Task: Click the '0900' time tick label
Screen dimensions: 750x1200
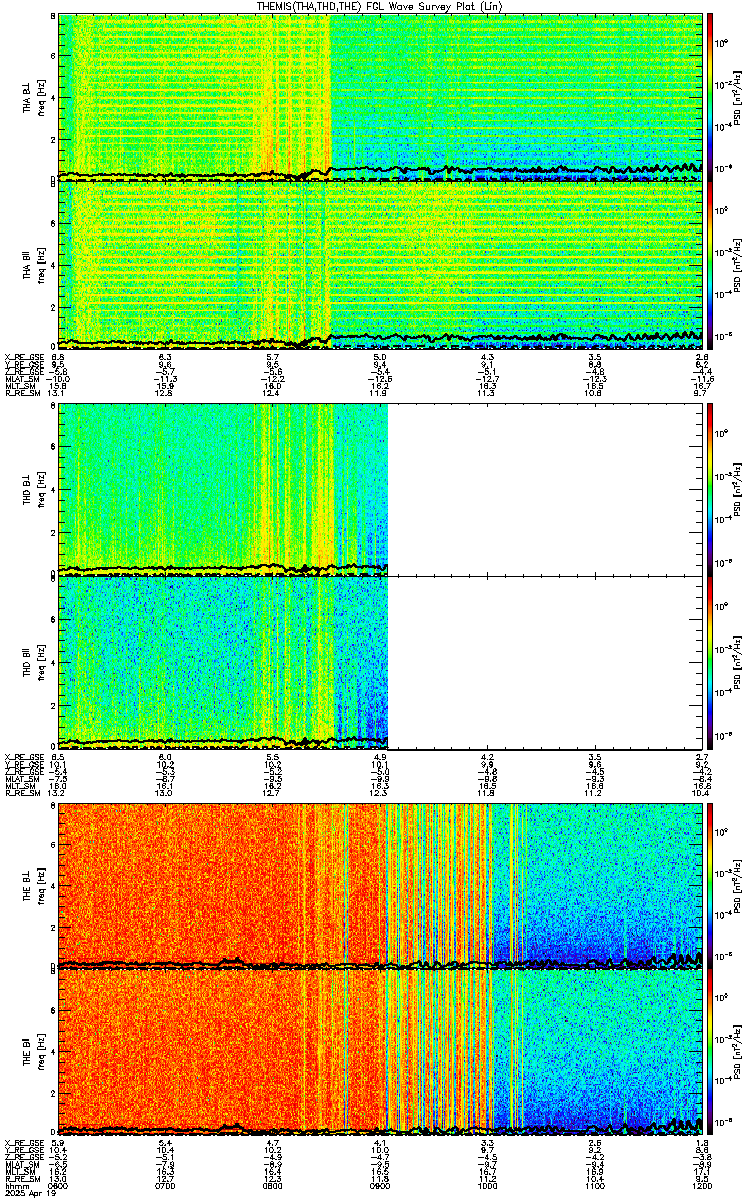Action: click(x=378, y=1186)
